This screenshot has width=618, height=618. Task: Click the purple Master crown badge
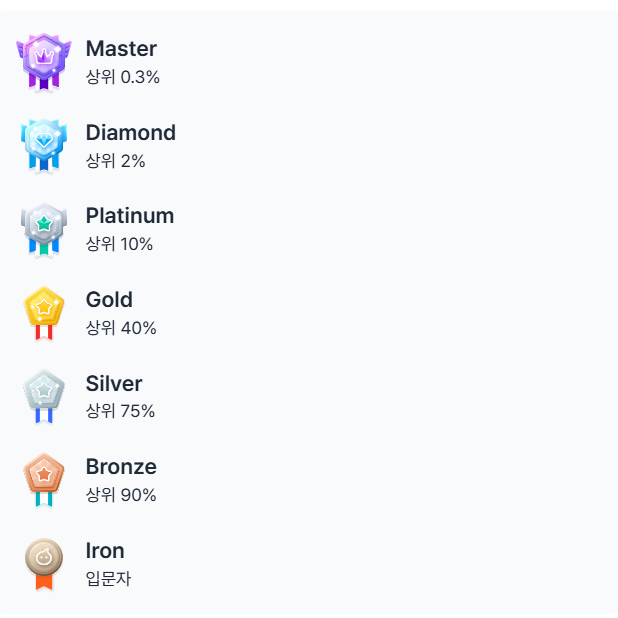tap(44, 59)
